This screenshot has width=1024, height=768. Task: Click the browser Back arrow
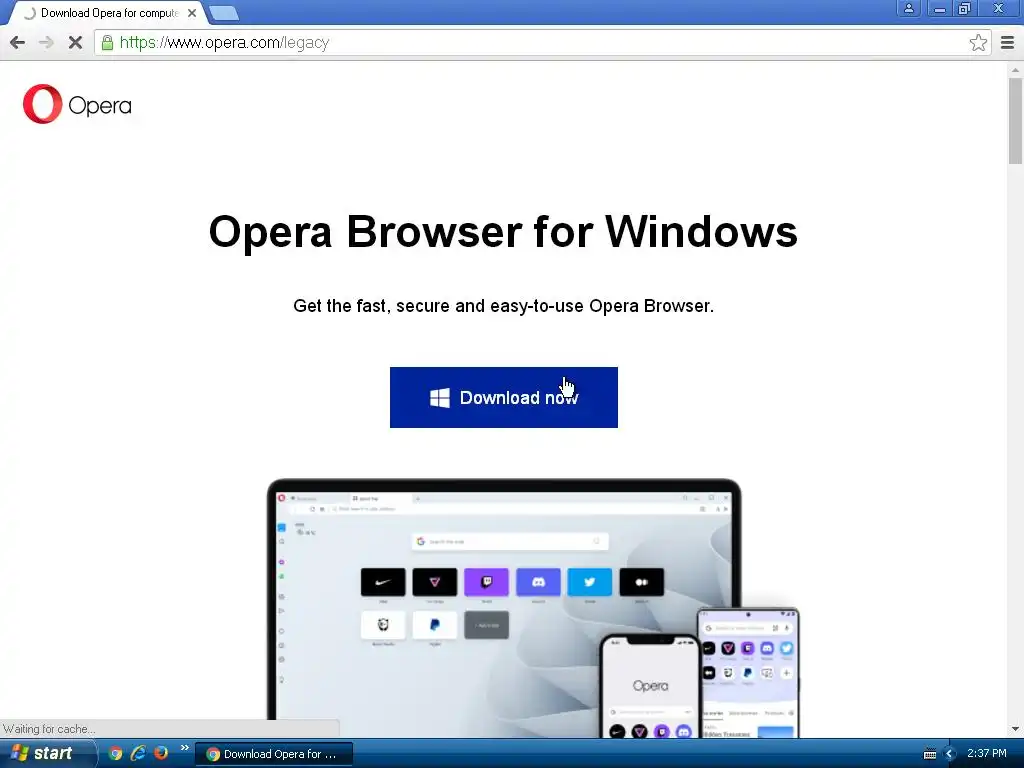18,43
